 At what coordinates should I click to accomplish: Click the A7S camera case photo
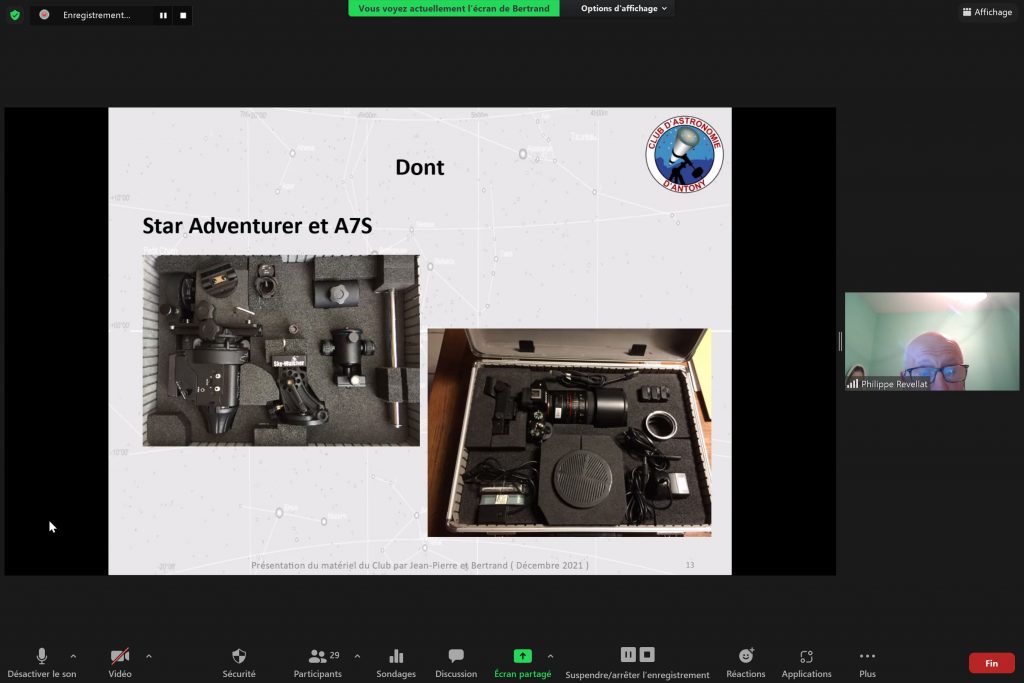569,432
